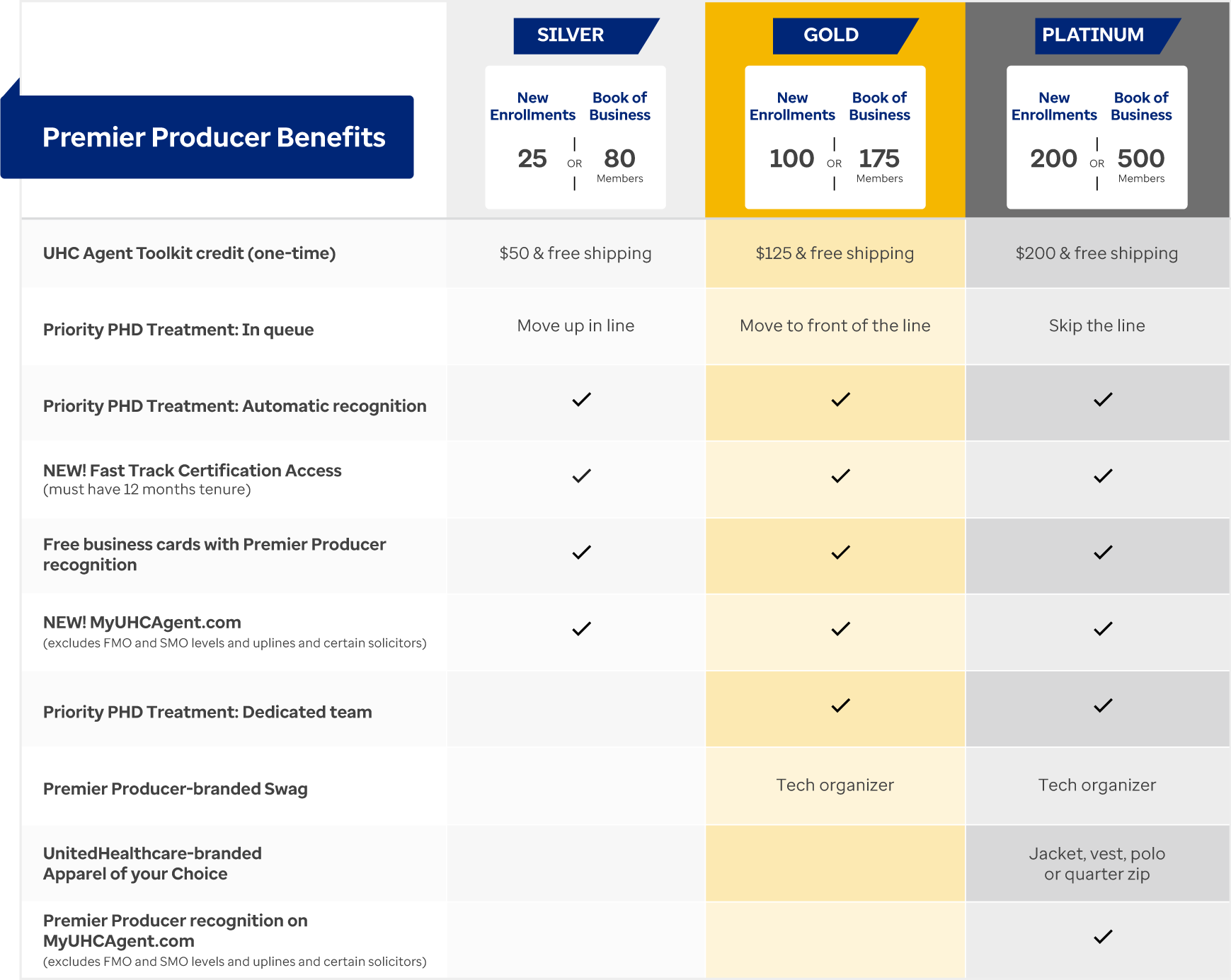This screenshot has width=1231, height=980.
Task: Click the Gold tier 'OR' separator text
Action: 834,163
